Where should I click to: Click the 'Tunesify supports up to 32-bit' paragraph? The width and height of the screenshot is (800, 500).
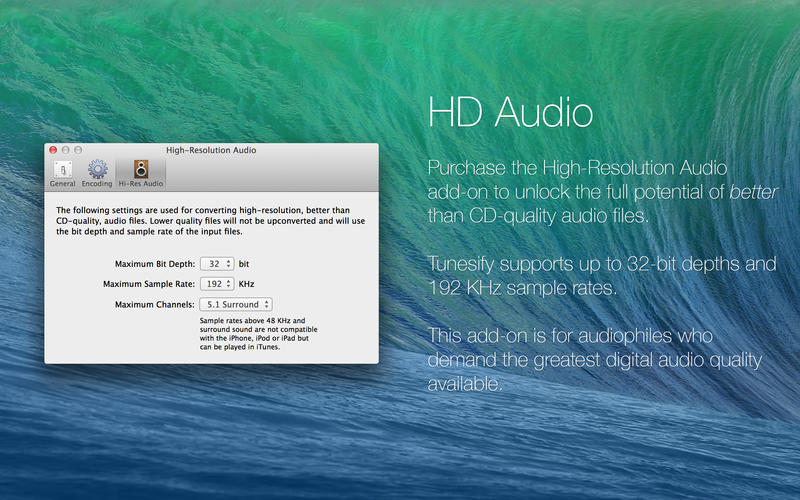click(x=602, y=276)
